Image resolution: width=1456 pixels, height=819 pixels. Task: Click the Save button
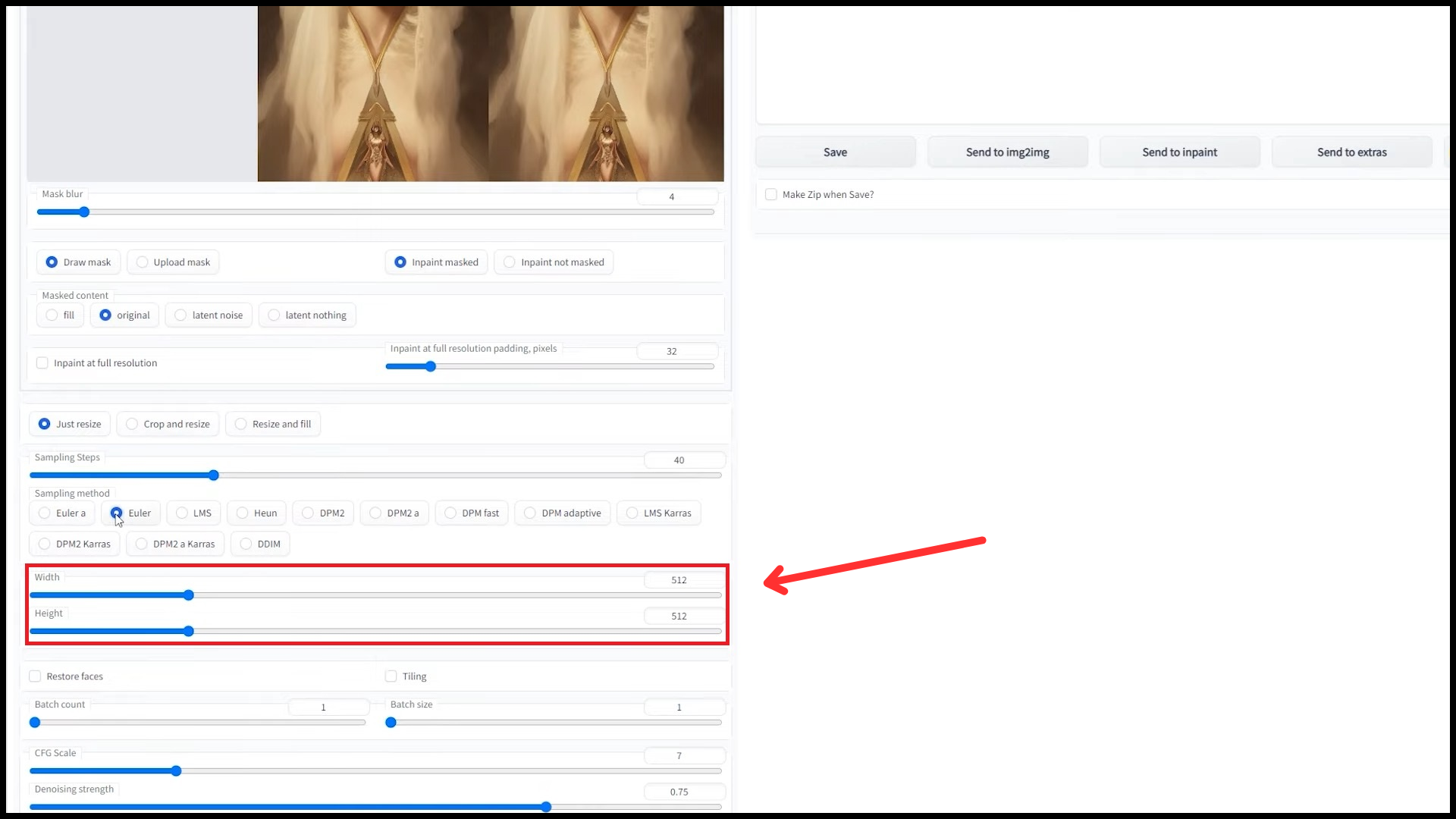835,152
